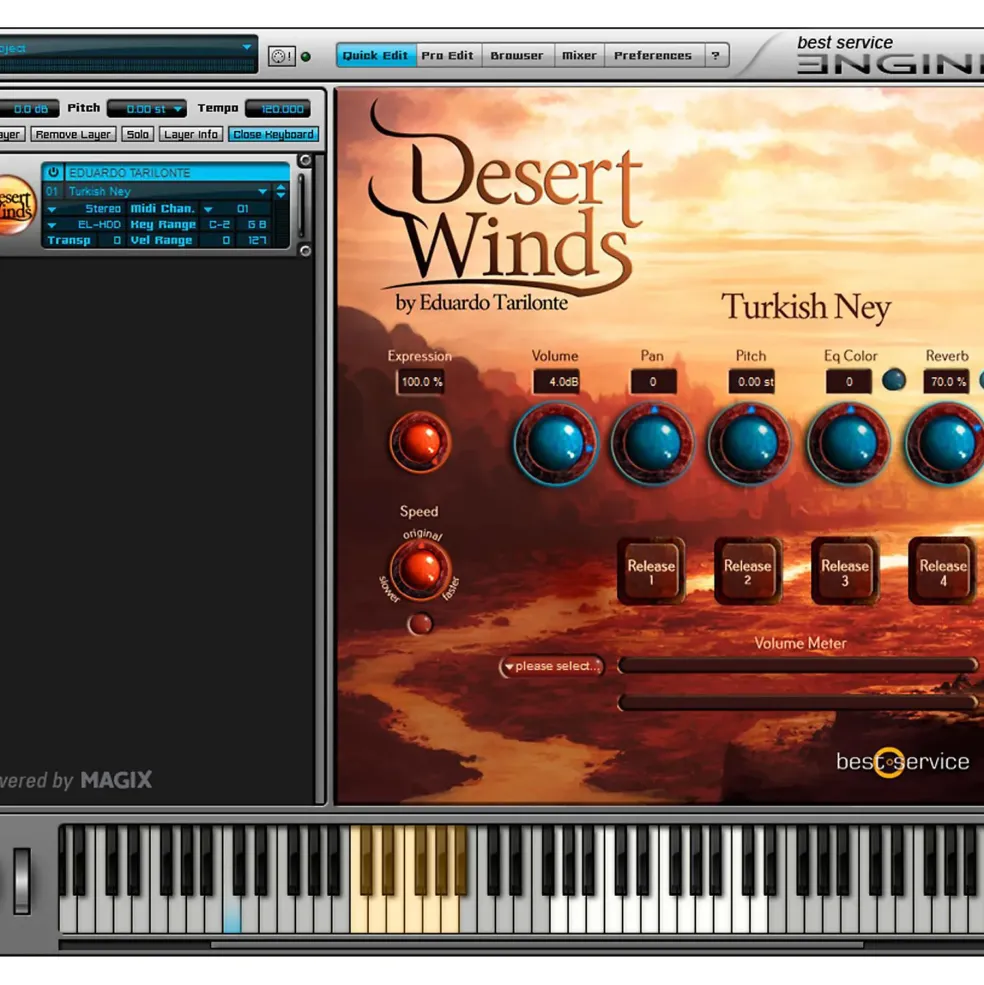Click the layer list top scroll button
The width and height of the screenshot is (984, 985).
pyautogui.click(x=305, y=160)
